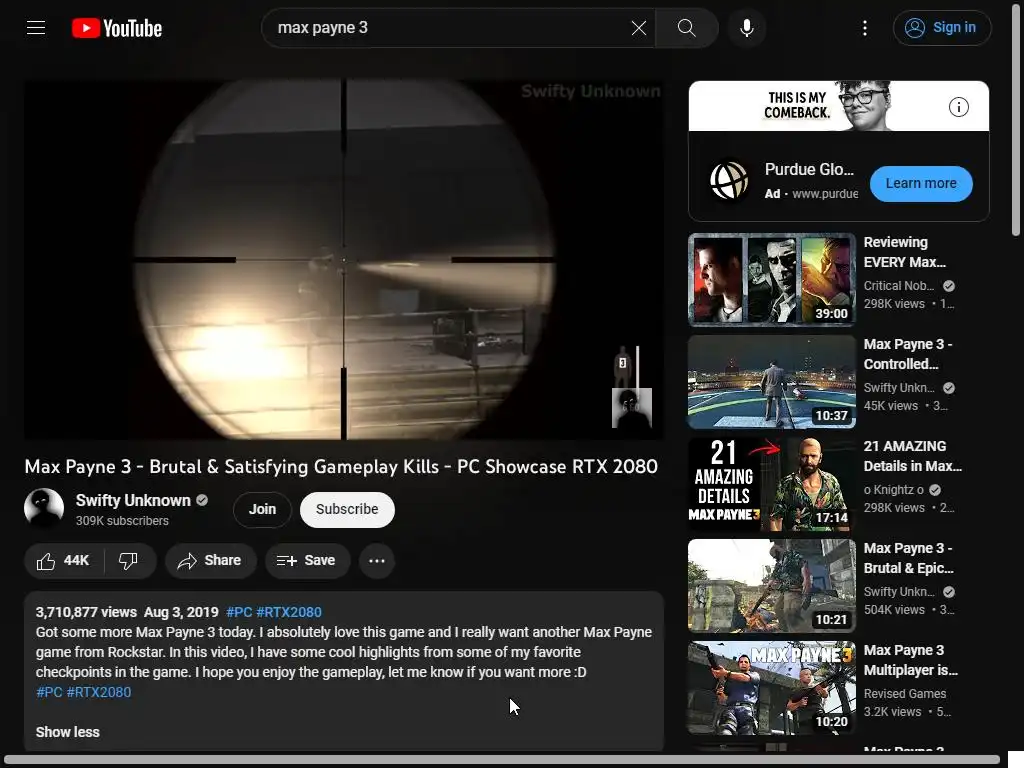Open the ad info icon

[x=958, y=106]
